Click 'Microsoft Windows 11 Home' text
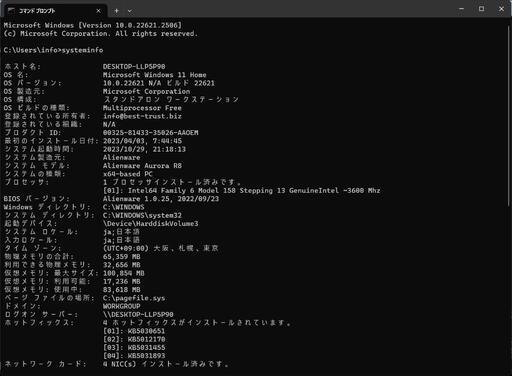512x376 pixels. pyautogui.click(x=155, y=75)
